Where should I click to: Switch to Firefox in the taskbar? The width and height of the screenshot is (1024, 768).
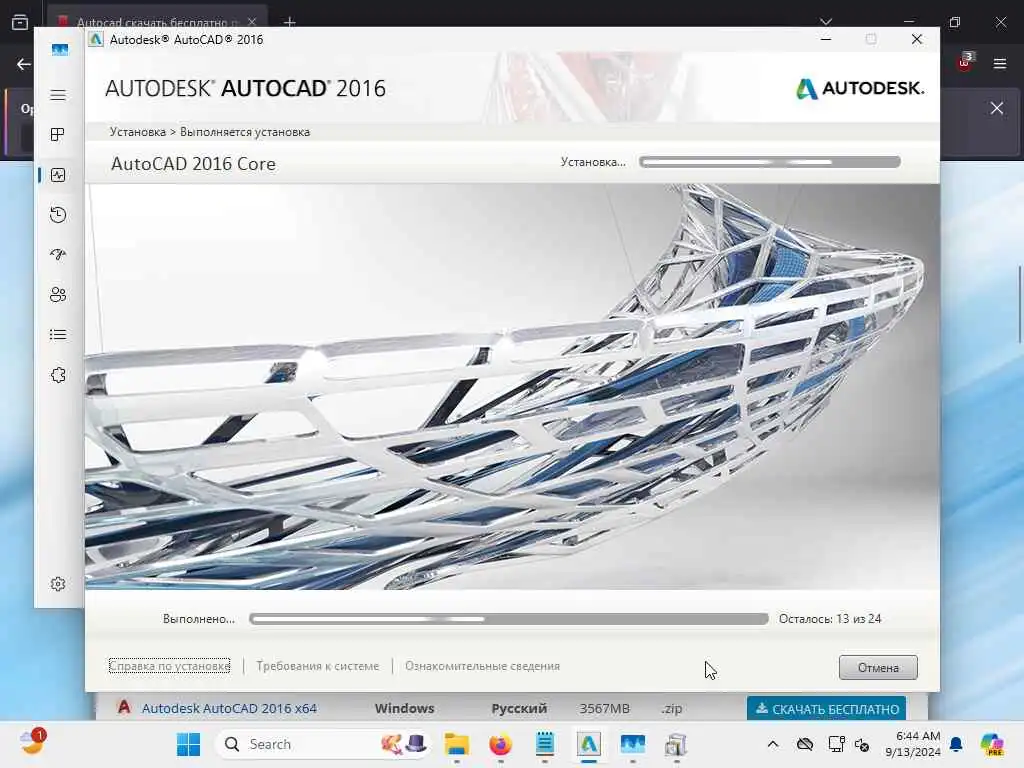[500, 744]
